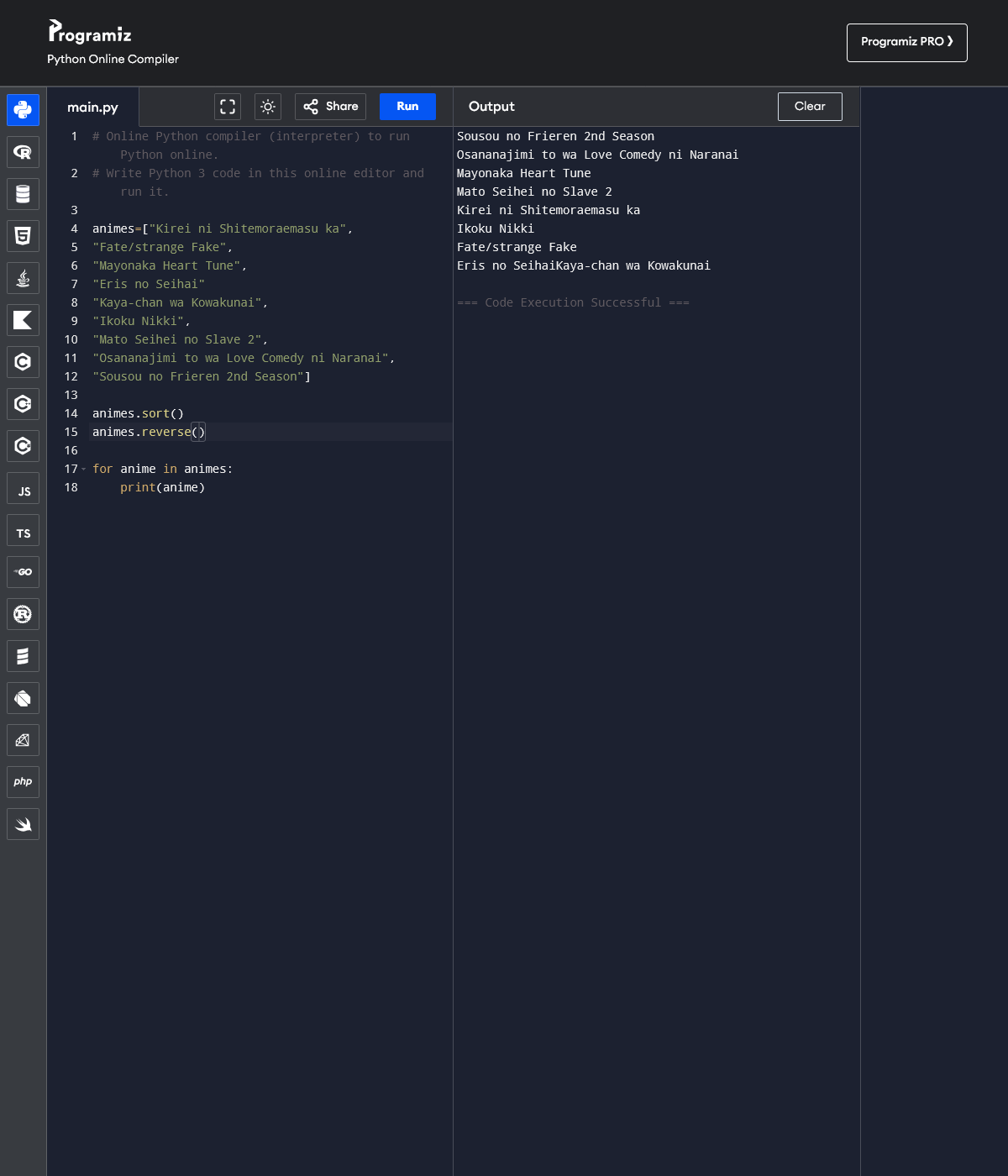Viewport: 1008px width, 1176px height.
Task: Select the Rust compiler icon
Action: 23,614
